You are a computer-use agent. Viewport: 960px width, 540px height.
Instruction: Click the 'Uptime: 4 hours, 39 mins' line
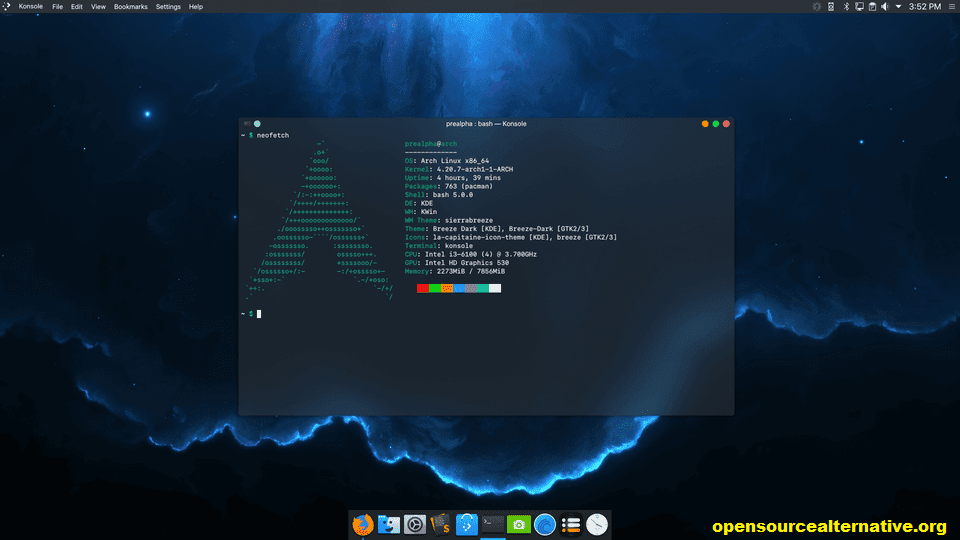[452, 178]
